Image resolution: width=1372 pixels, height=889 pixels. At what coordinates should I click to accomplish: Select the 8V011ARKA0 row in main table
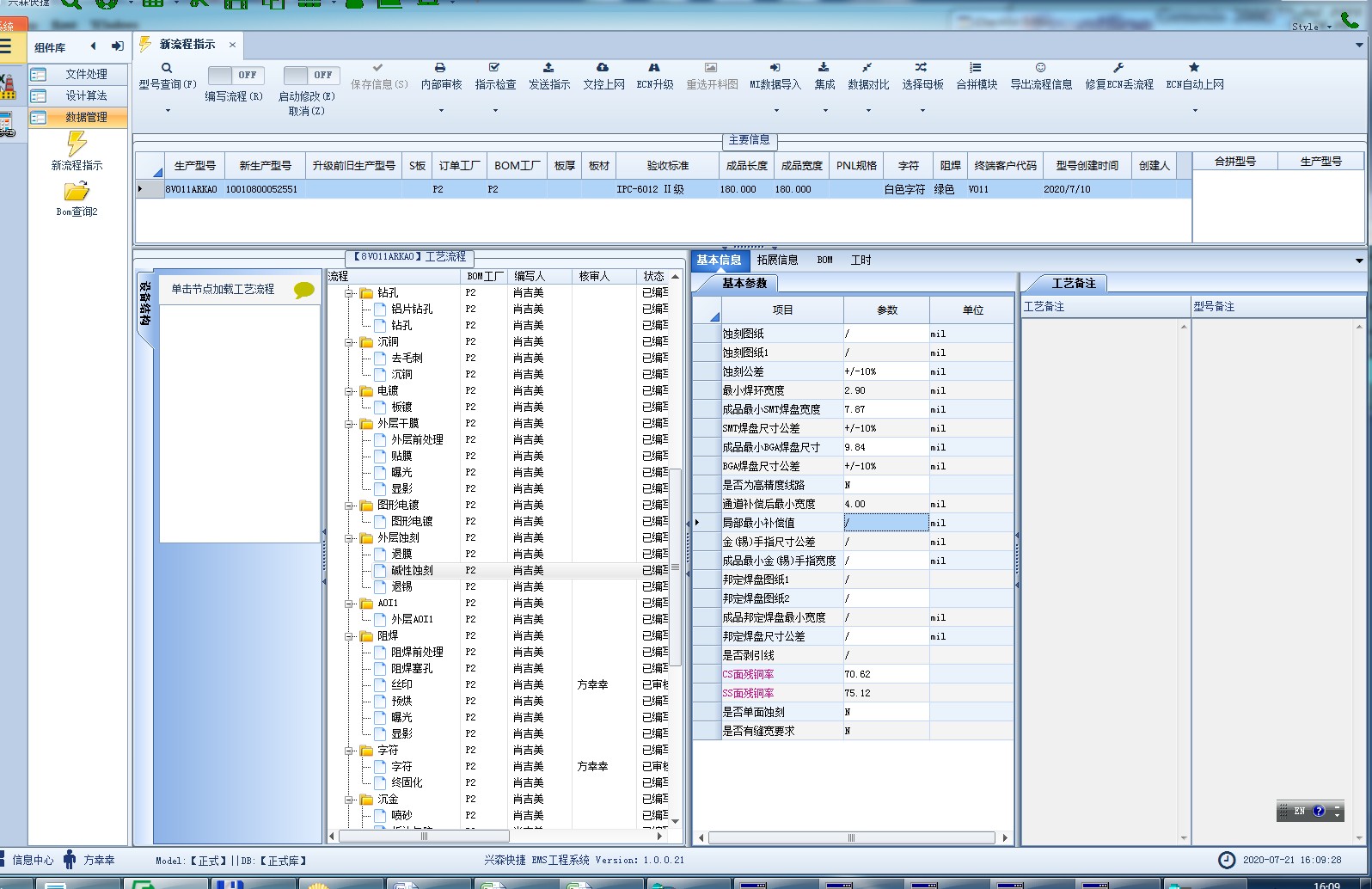pos(663,189)
